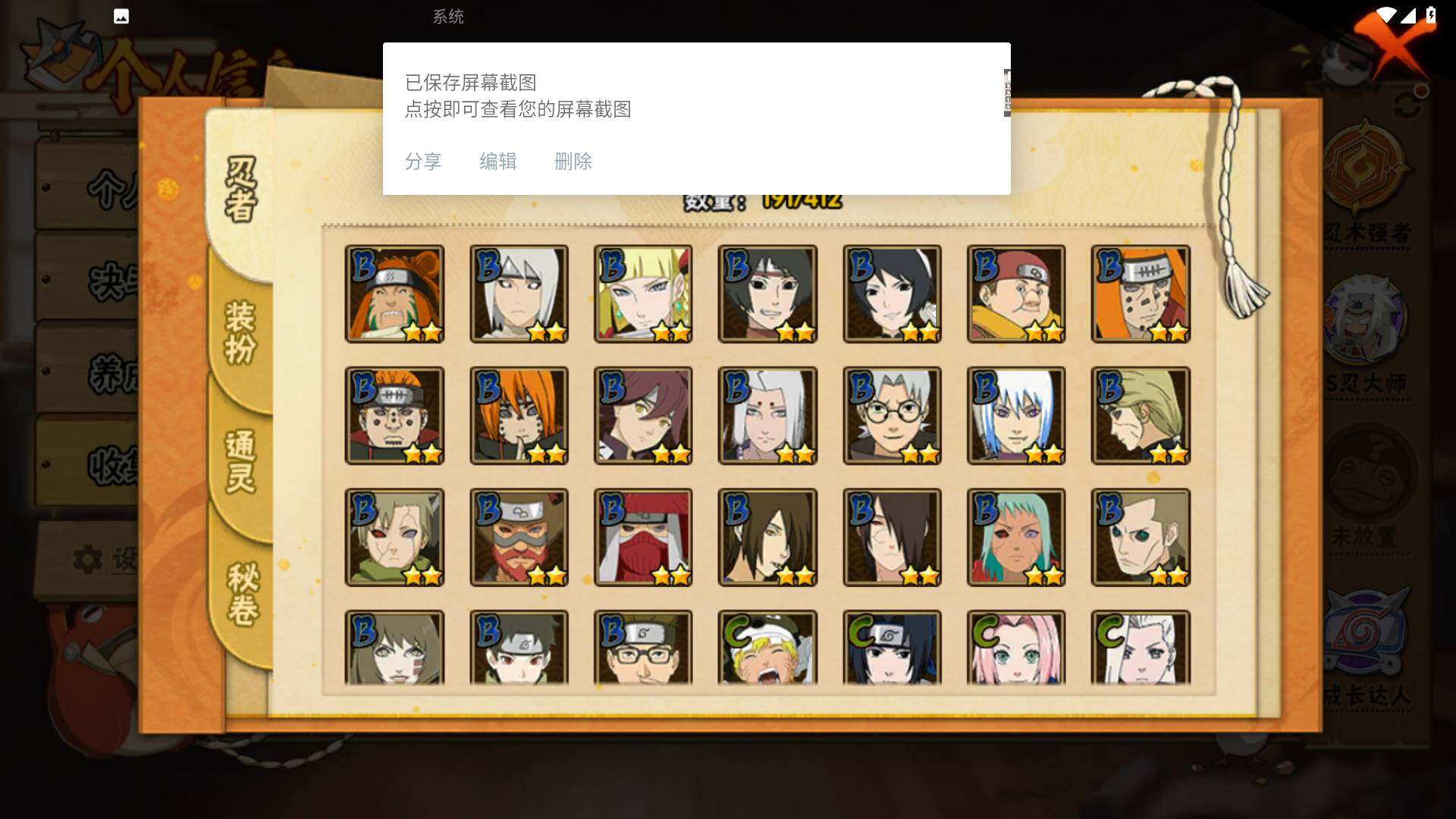Open the saved screenshot notification text
This screenshot has height=819, width=1456.
[518, 96]
